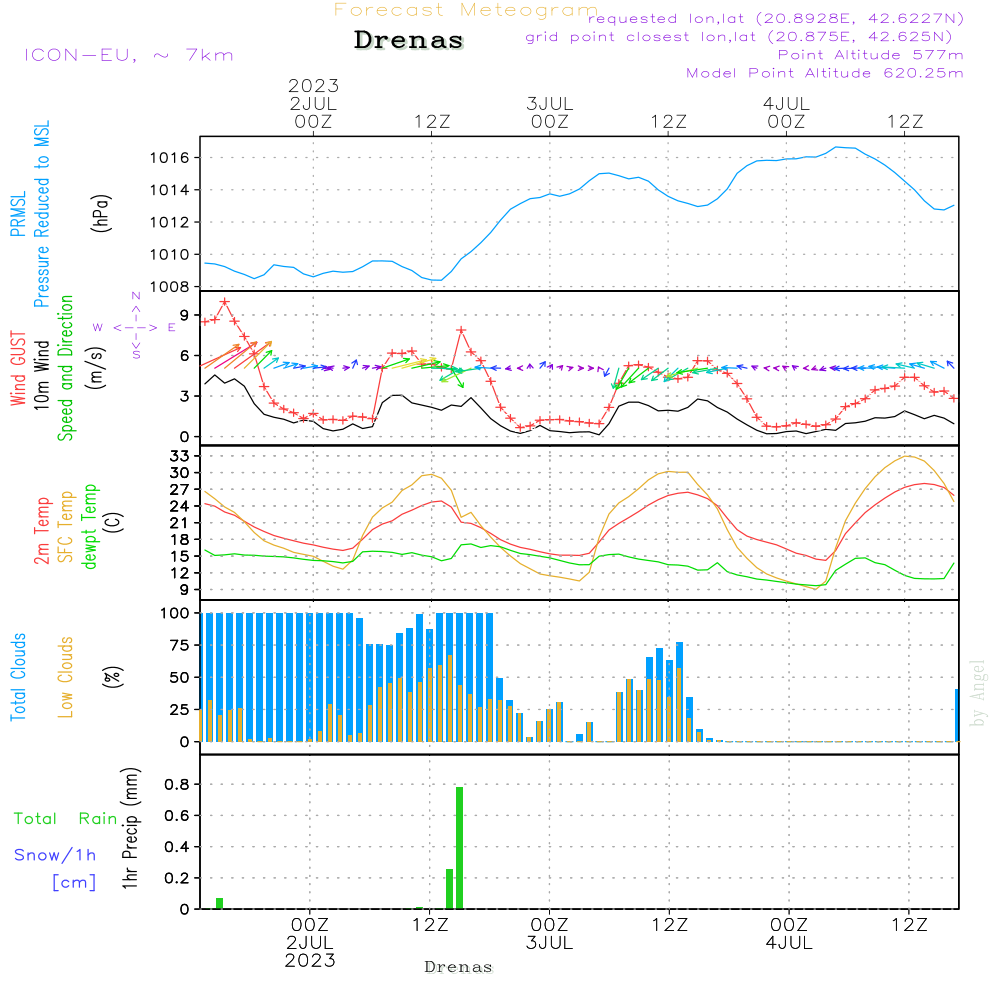Viewport: 1000px width, 1000px height.
Task: Click the small 'Drenas' caption at bottom
Action: pos(459,967)
